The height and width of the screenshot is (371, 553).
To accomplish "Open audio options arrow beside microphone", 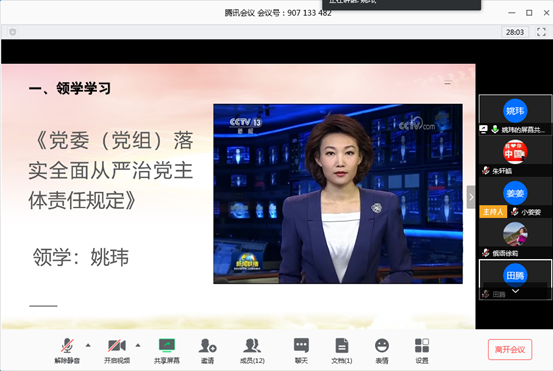I will pos(88,345).
